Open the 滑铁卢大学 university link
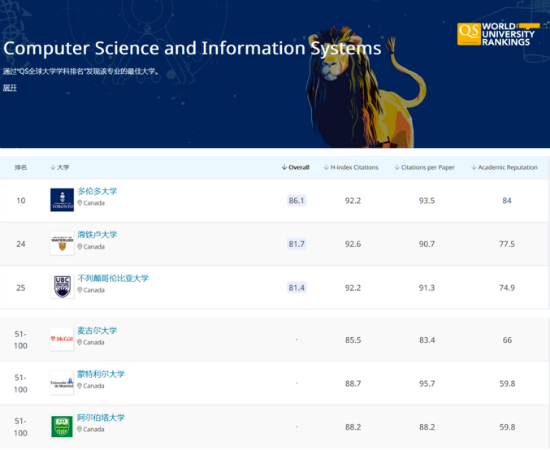The height and width of the screenshot is (450, 550). point(97,235)
